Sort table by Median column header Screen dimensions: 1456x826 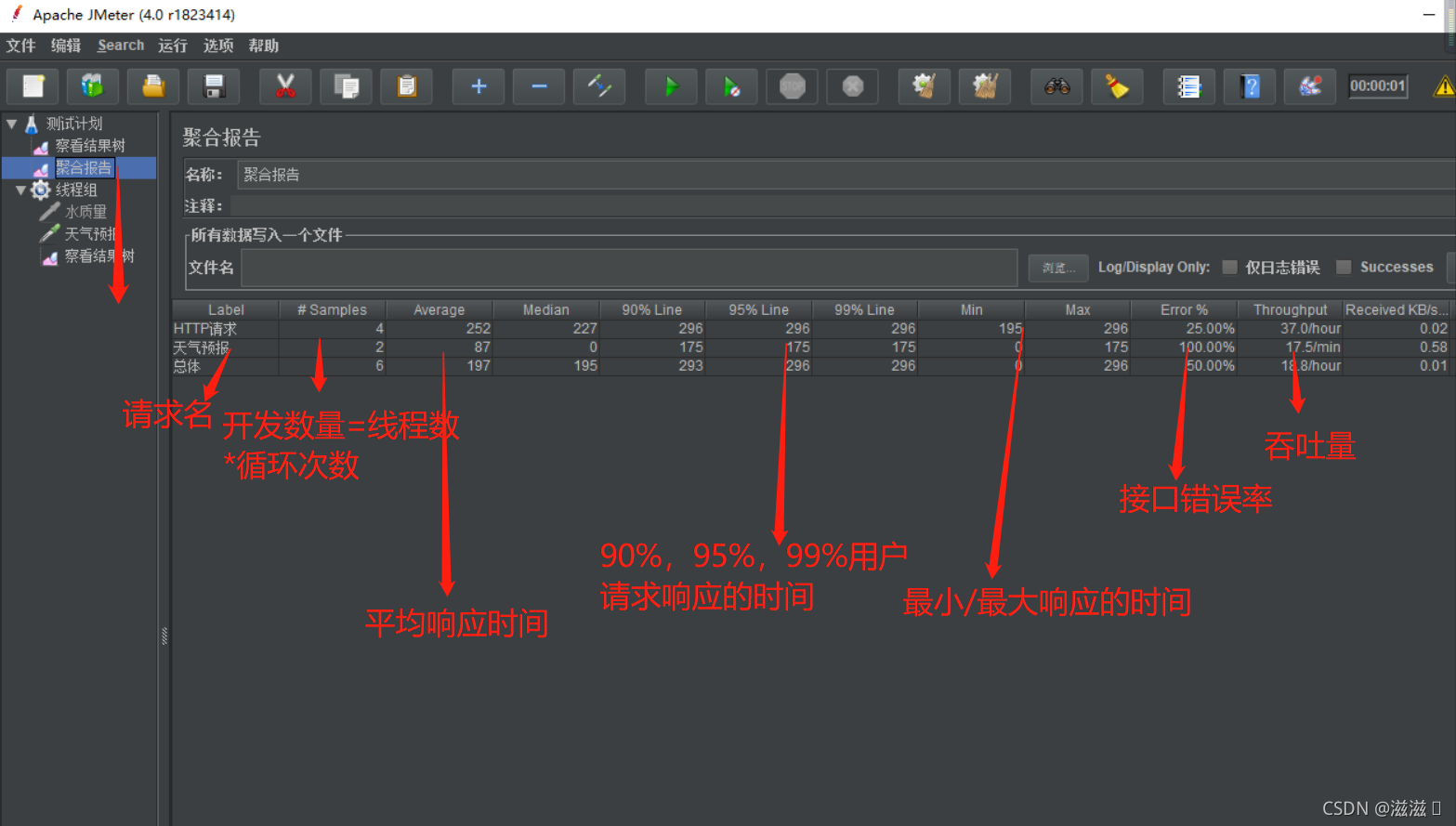pyautogui.click(x=545, y=309)
